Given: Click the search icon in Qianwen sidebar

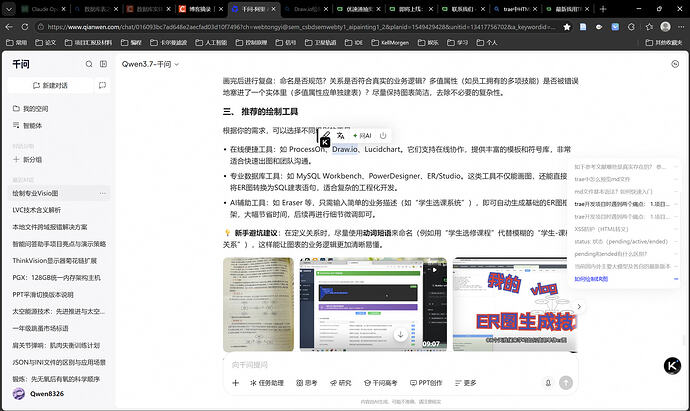Looking at the screenshot, I should click(x=89, y=64).
